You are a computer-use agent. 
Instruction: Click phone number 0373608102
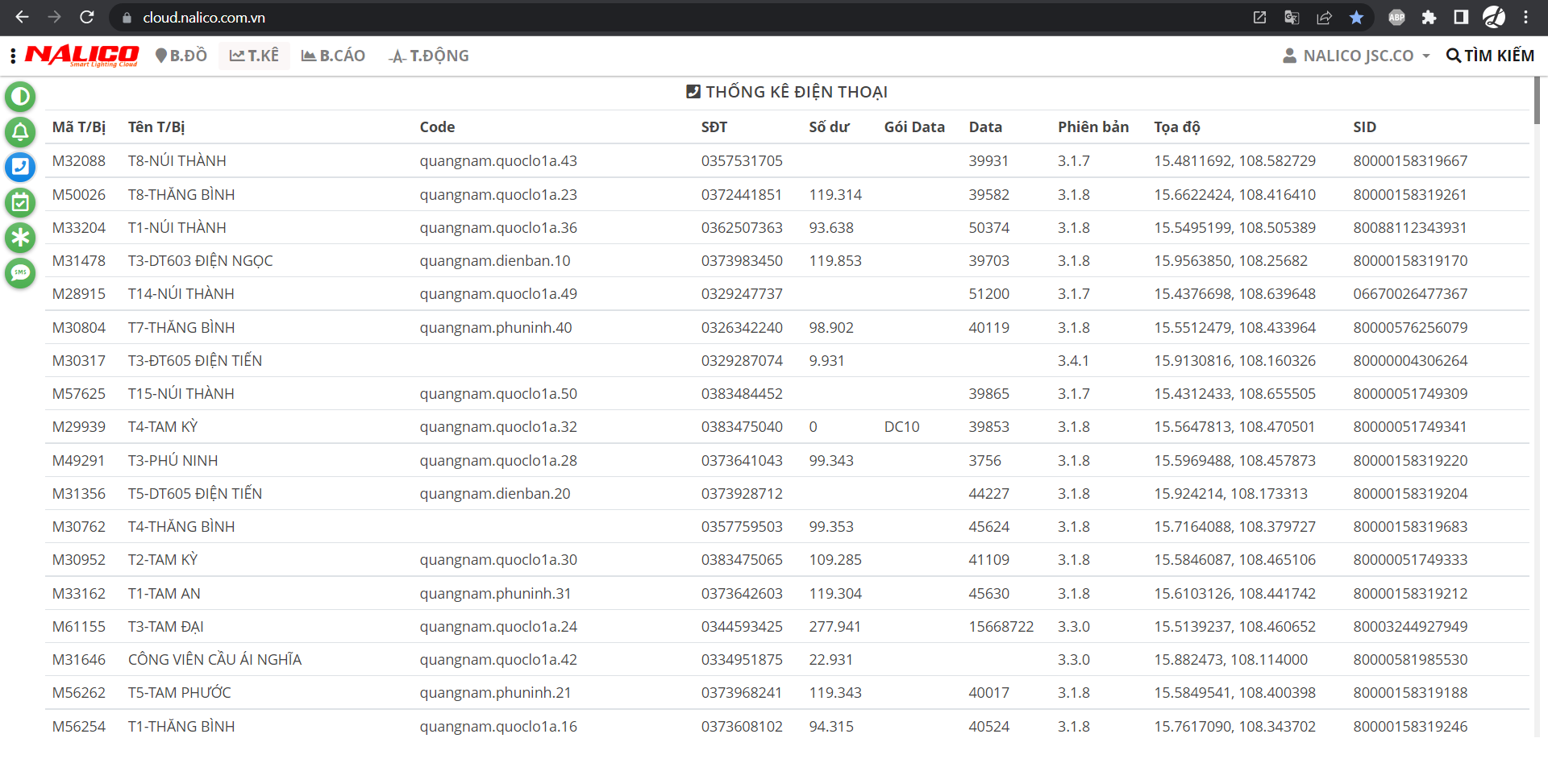point(742,727)
